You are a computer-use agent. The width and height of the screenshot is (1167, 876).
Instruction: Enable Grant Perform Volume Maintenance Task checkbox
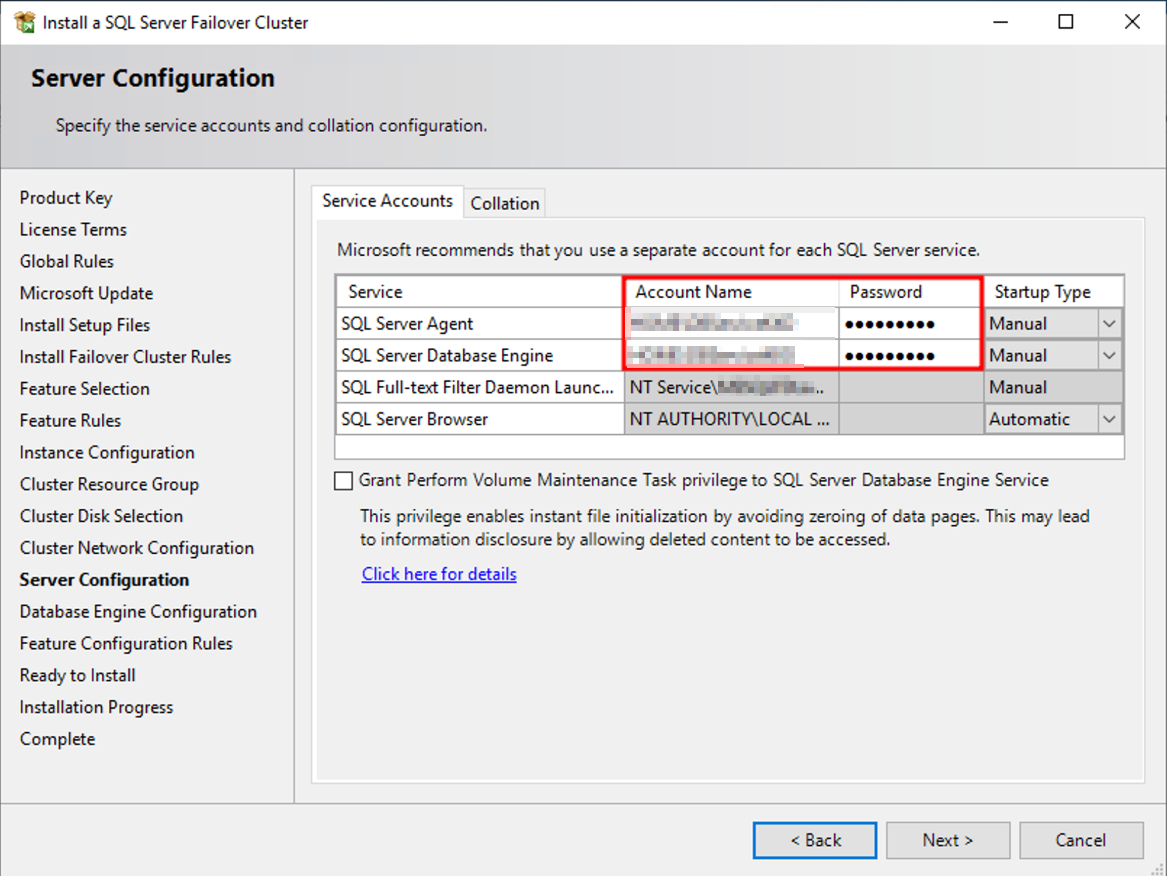(343, 481)
